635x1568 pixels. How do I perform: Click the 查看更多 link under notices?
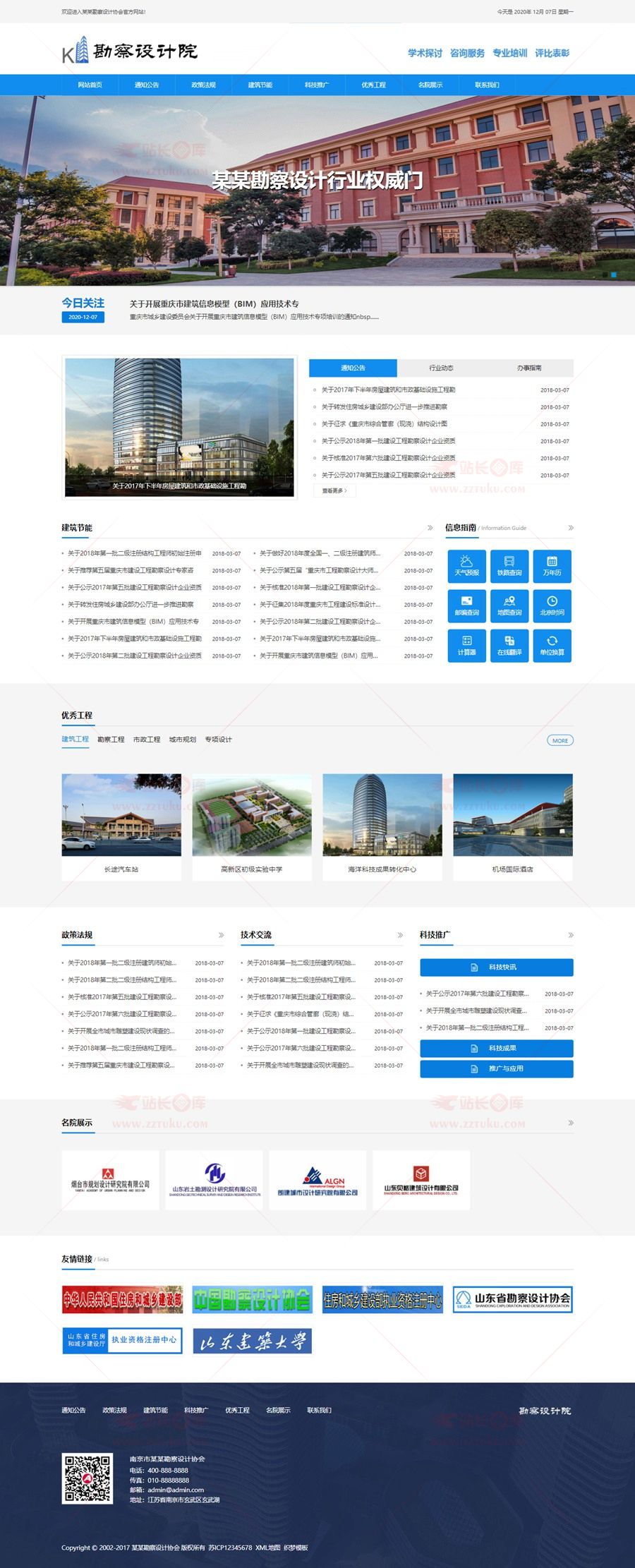coord(334,490)
